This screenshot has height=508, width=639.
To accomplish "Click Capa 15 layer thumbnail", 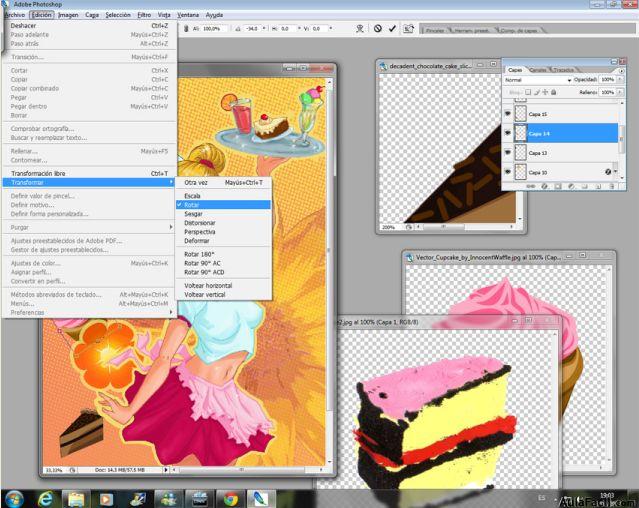I will [520, 114].
